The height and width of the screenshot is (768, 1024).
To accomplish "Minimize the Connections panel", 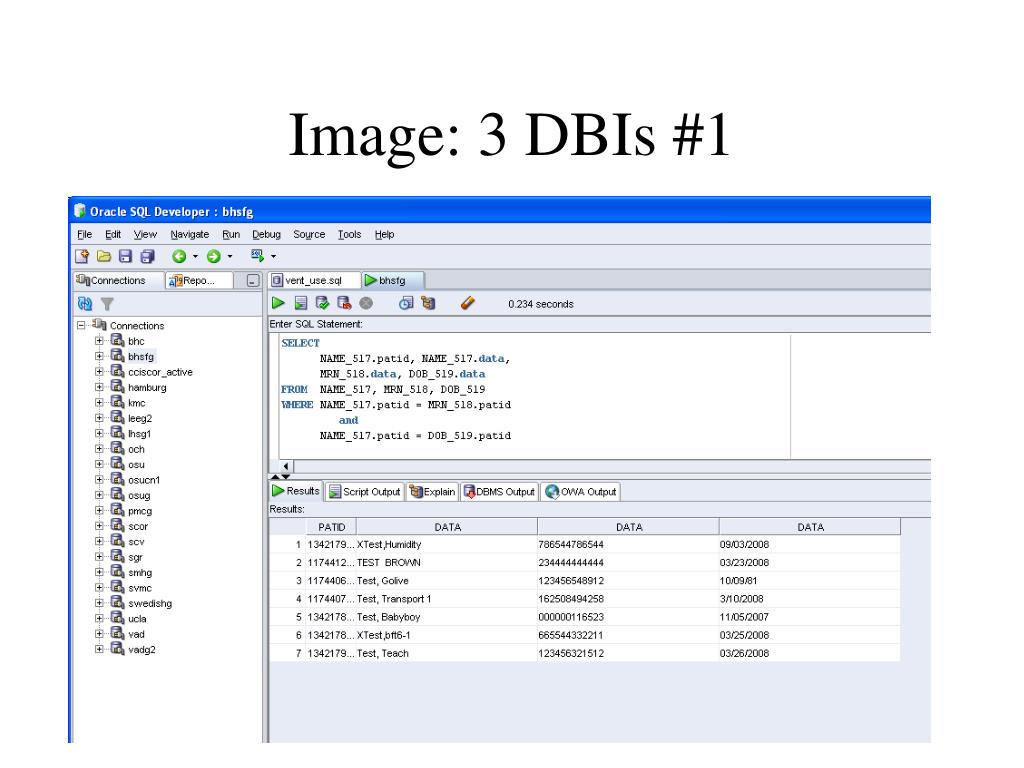I will (x=253, y=281).
